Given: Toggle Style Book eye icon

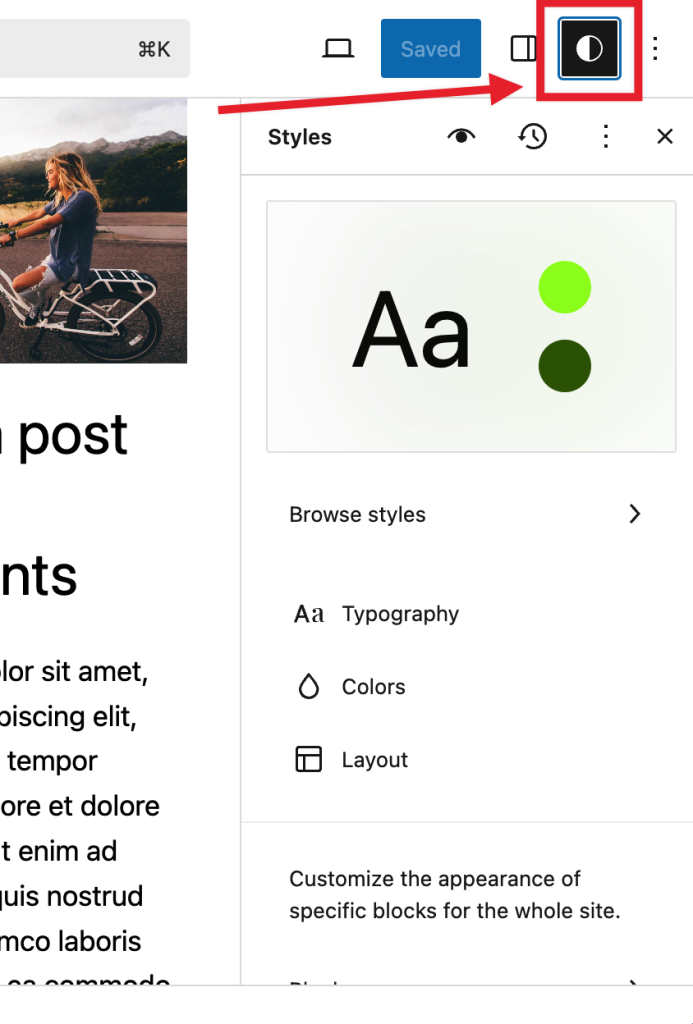Looking at the screenshot, I should coord(461,137).
